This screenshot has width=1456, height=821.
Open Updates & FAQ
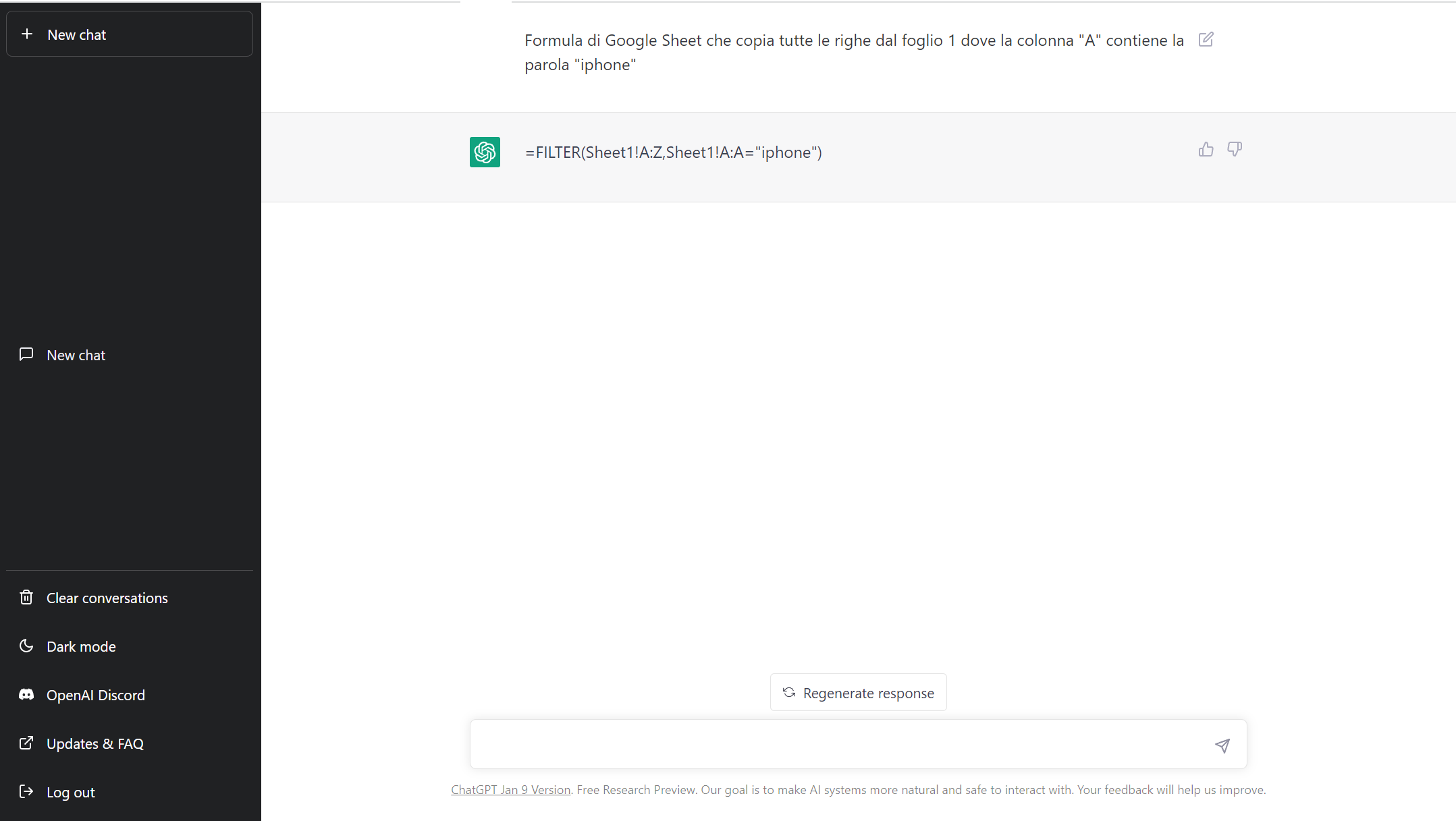point(95,743)
